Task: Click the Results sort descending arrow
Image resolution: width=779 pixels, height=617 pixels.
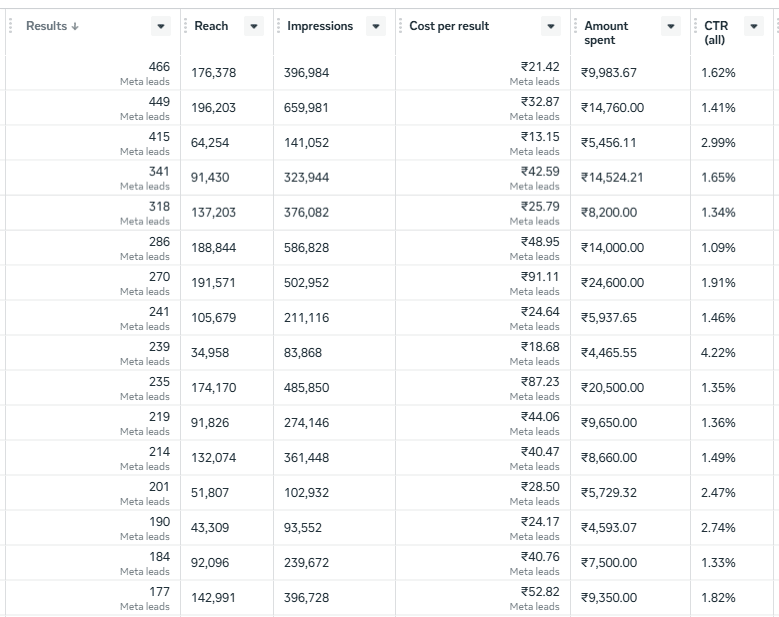Action: coord(75,26)
